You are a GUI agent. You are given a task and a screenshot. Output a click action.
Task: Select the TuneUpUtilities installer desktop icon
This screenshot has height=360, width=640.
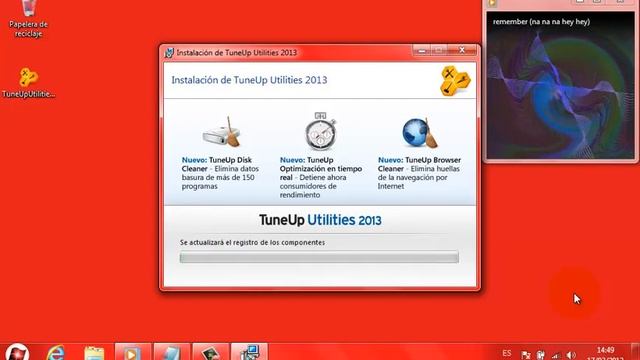click(28, 83)
